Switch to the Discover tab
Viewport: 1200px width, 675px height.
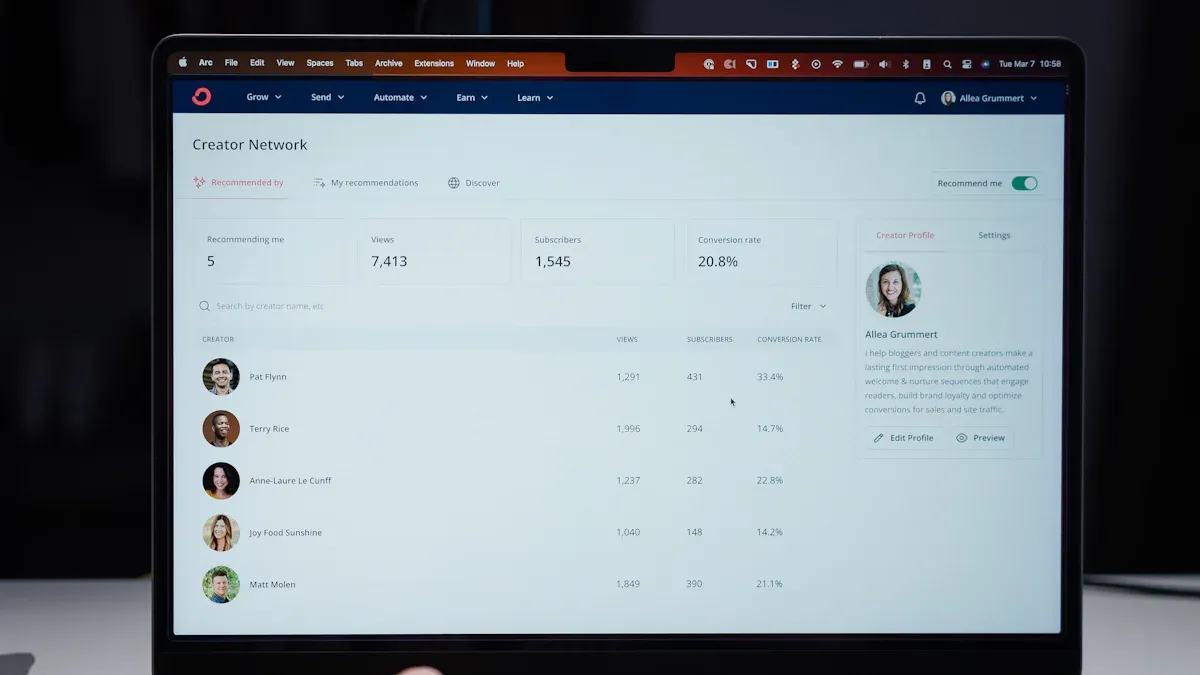pyautogui.click(x=474, y=183)
